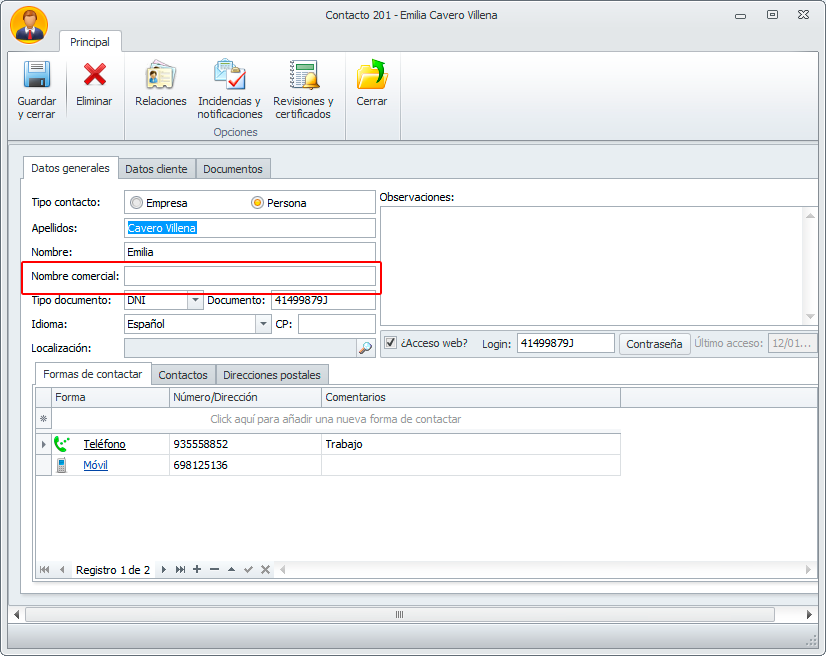826x656 pixels.
Task: Toggle the ¿Acceso web? checkbox
Action: pyautogui.click(x=391, y=343)
